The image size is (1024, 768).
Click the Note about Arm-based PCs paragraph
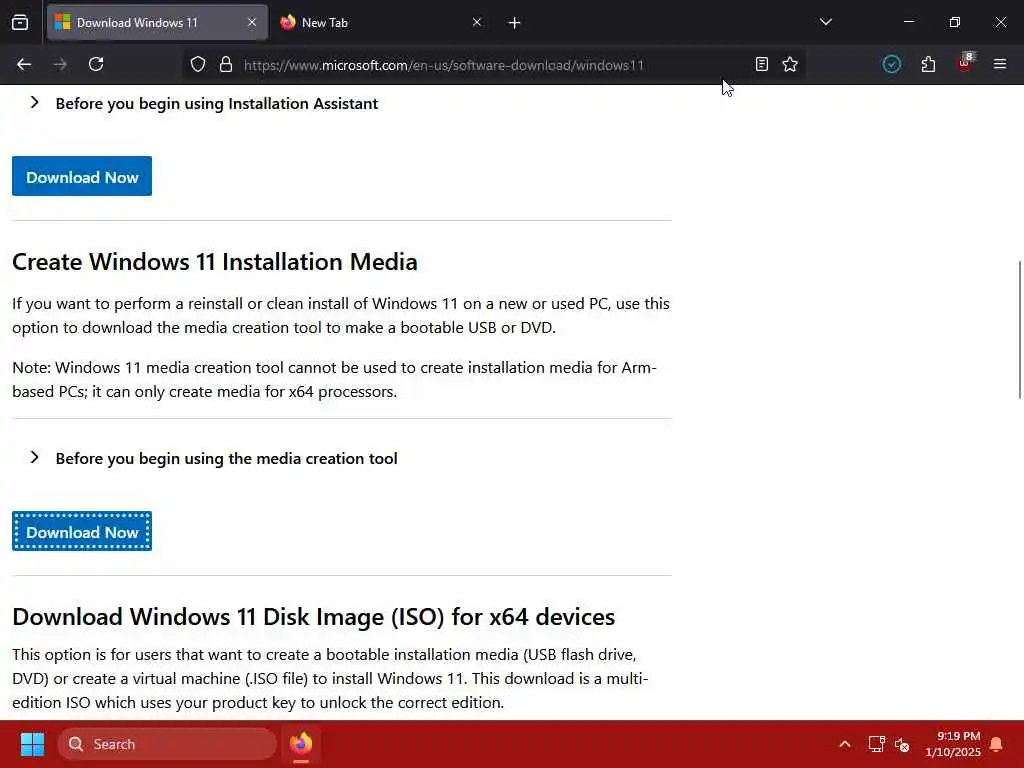(334, 379)
